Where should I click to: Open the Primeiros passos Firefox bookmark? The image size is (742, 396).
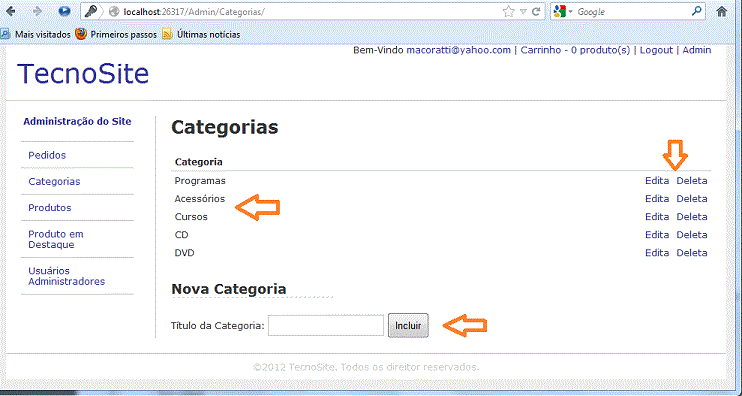116,34
